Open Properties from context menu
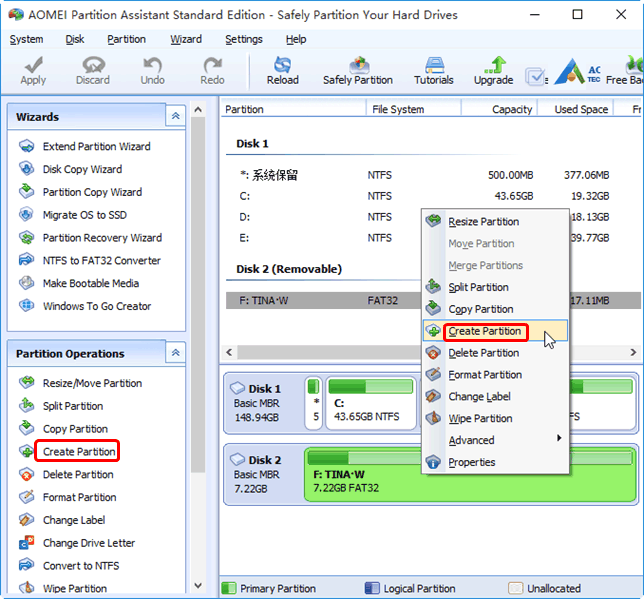Image resolution: width=644 pixels, height=599 pixels. [496, 462]
